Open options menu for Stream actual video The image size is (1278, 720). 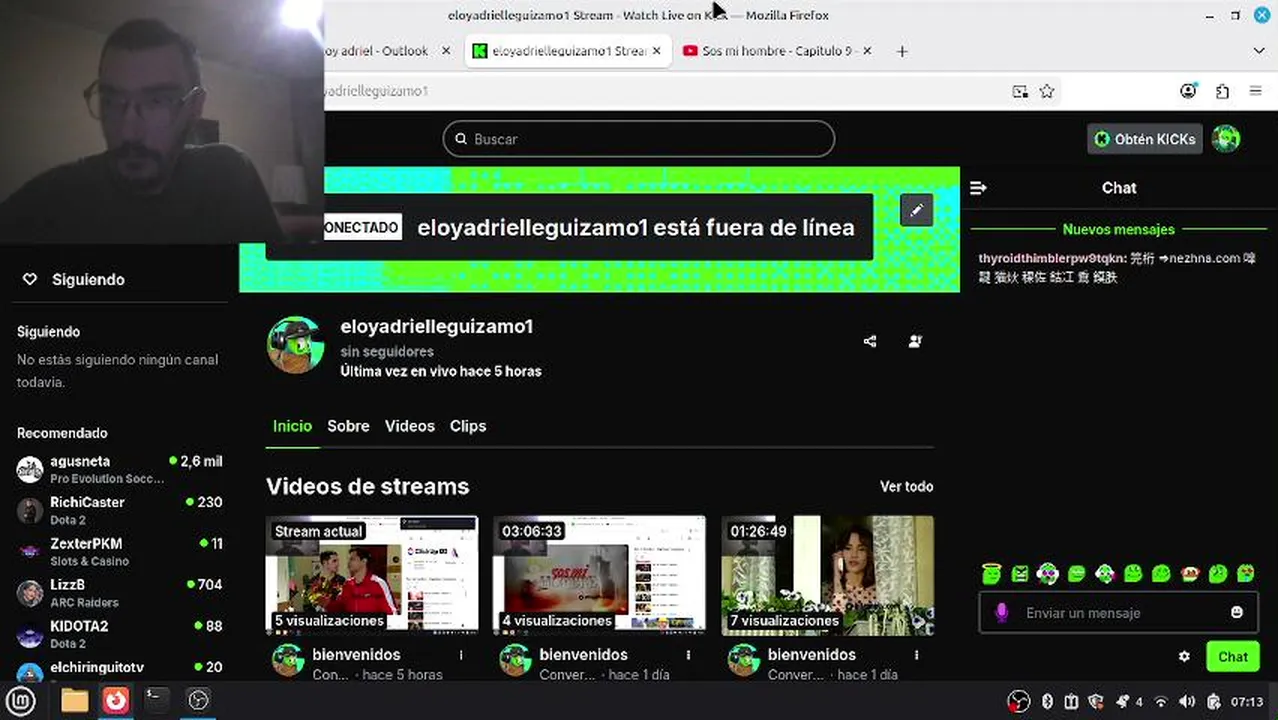pyautogui.click(x=461, y=655)
